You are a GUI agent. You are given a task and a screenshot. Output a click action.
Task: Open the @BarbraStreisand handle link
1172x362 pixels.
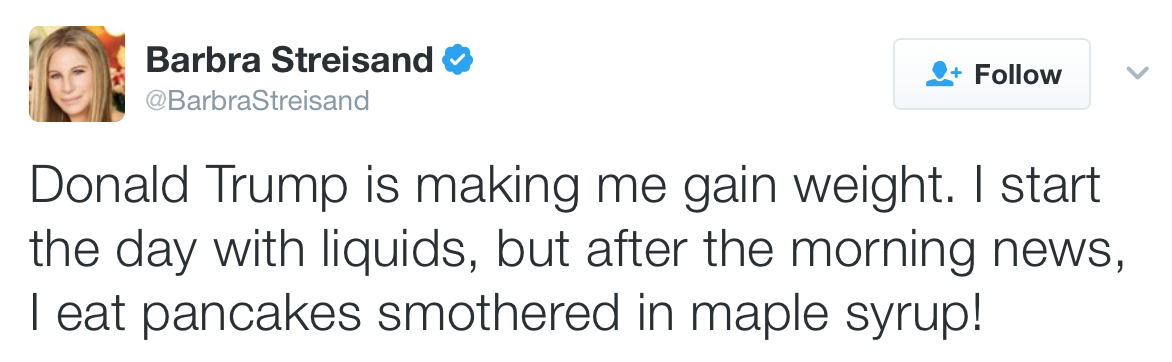[x=257, y=100]
